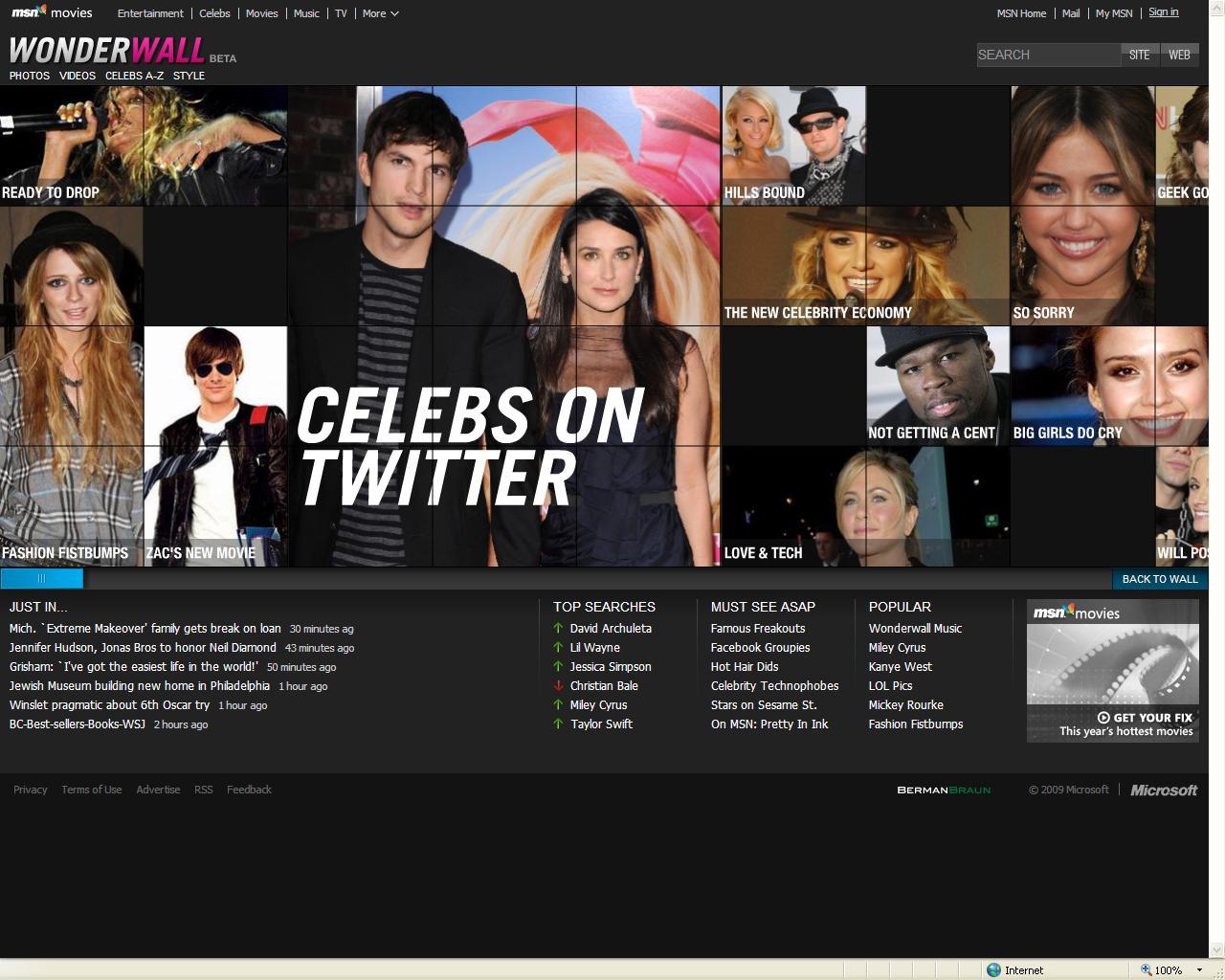Open the Feedback link in footer
Image resolution: width=1225 pixels, height=980 pixels.
(249, 790)
